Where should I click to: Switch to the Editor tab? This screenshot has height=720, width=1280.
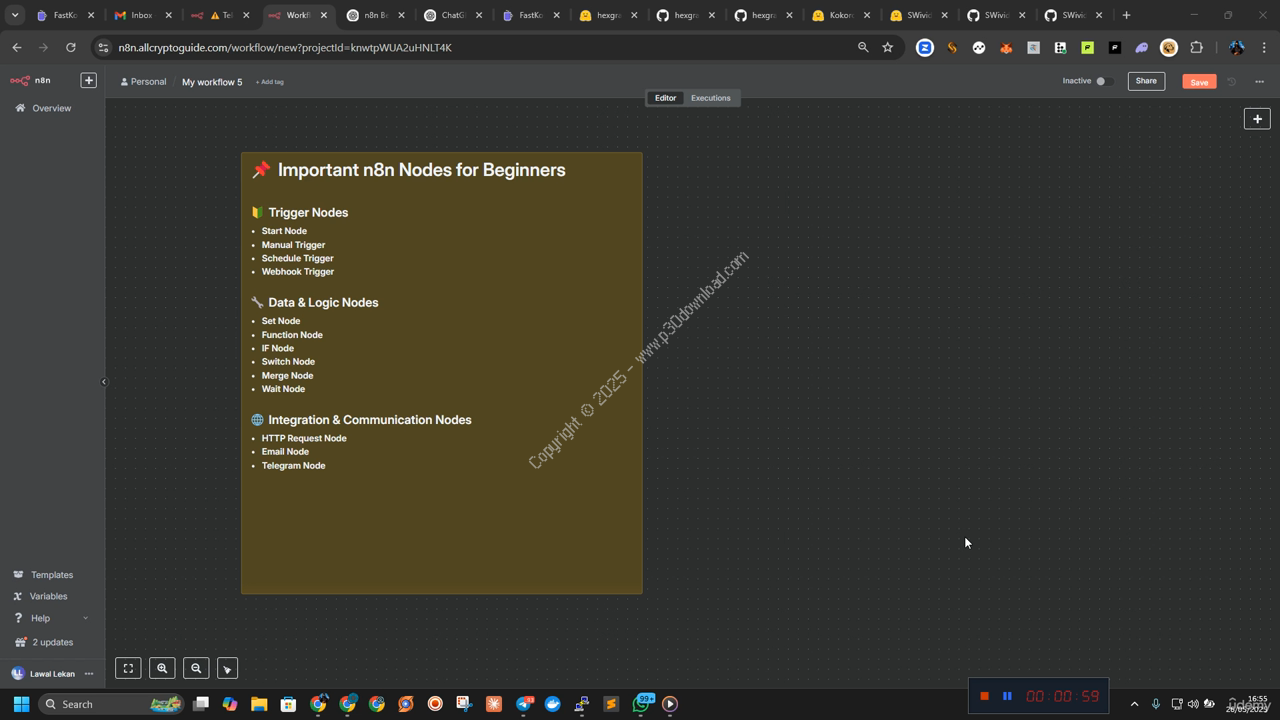click(x=666, y=98)
